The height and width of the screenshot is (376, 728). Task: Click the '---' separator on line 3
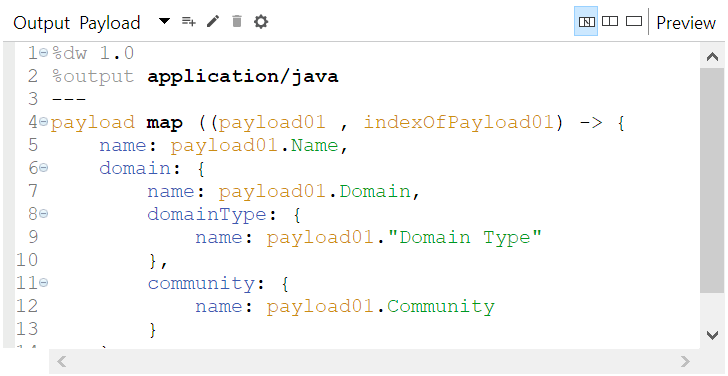[69, 100]
